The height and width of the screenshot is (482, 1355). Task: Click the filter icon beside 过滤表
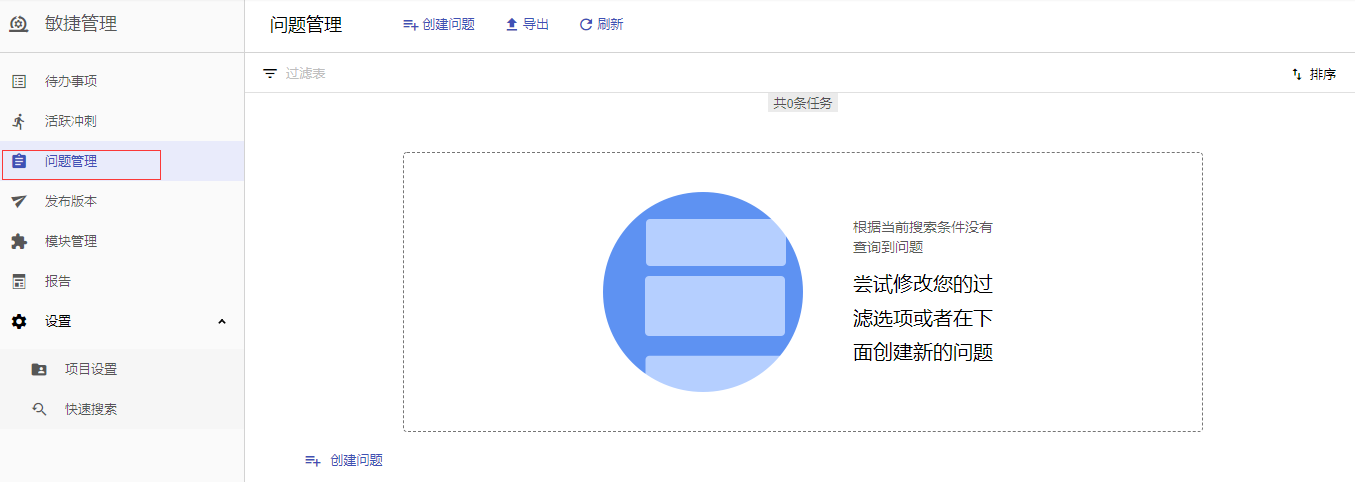pos(270,73)
